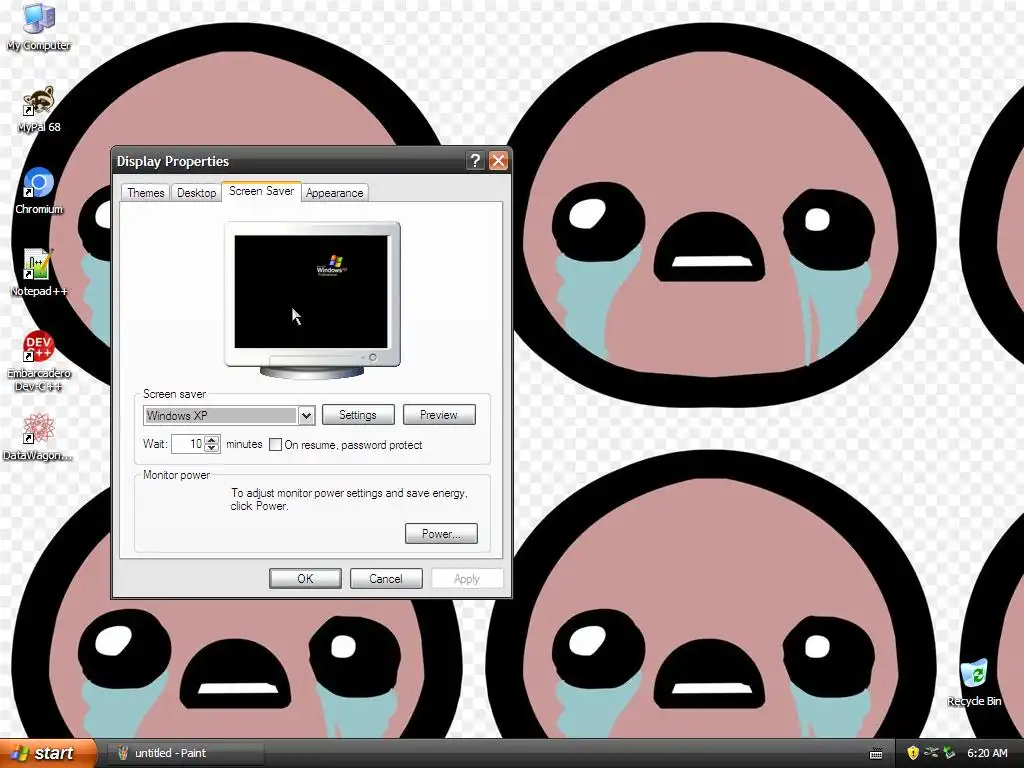This screenshot has width=1024, height=768.
Task: Select the DataWagon desktop shortcut
Action: [38, 437]
